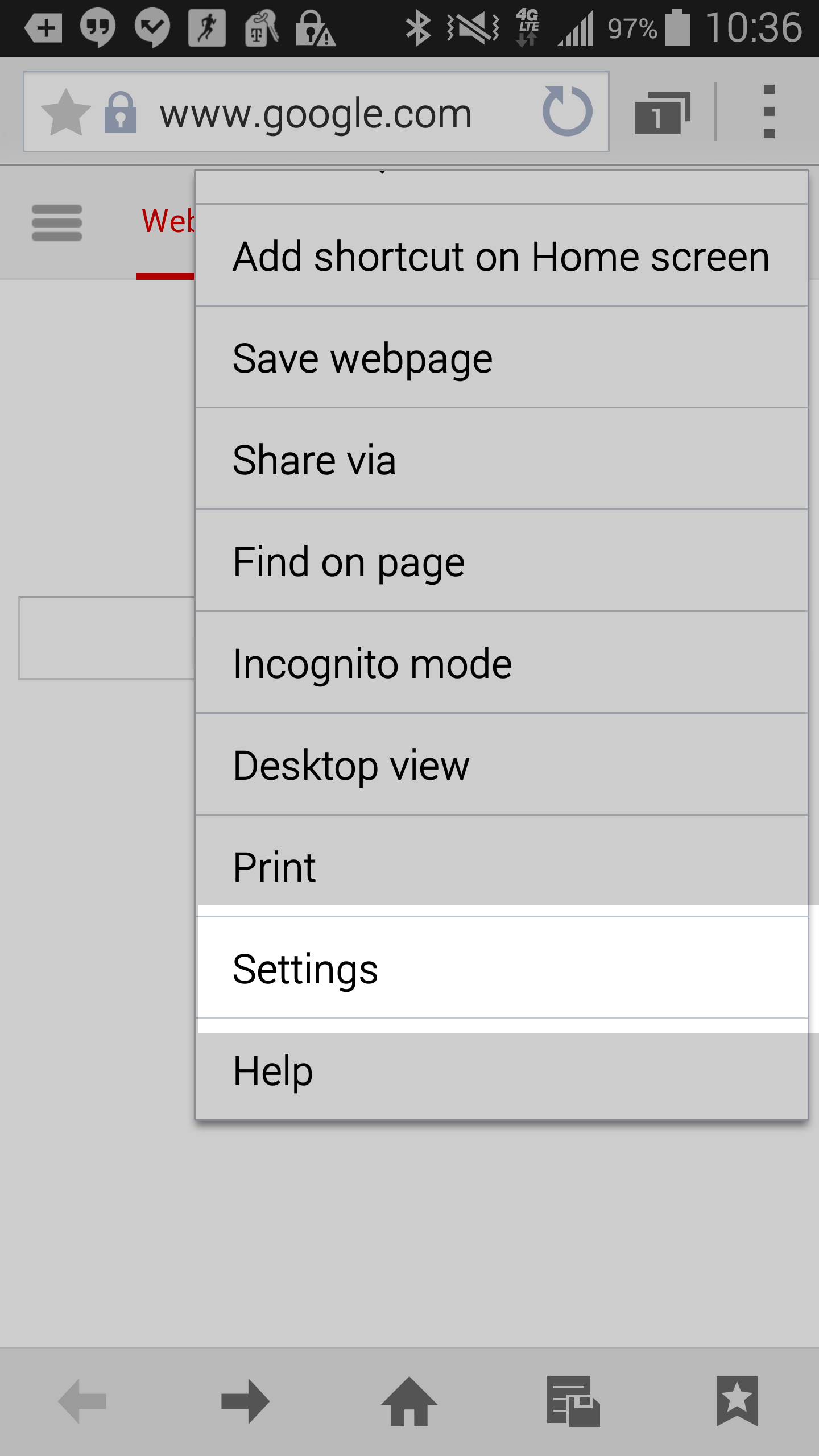Tap the Home icon in bottom bar
The height and width of the screenshot is (1456, 819).
pos(409,1401)
